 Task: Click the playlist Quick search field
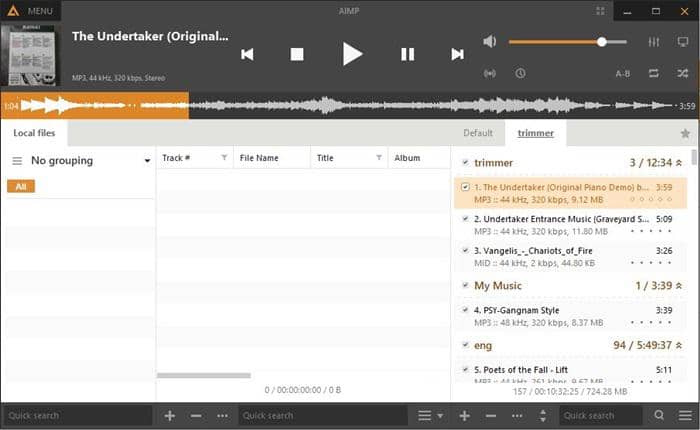(600, 416)
